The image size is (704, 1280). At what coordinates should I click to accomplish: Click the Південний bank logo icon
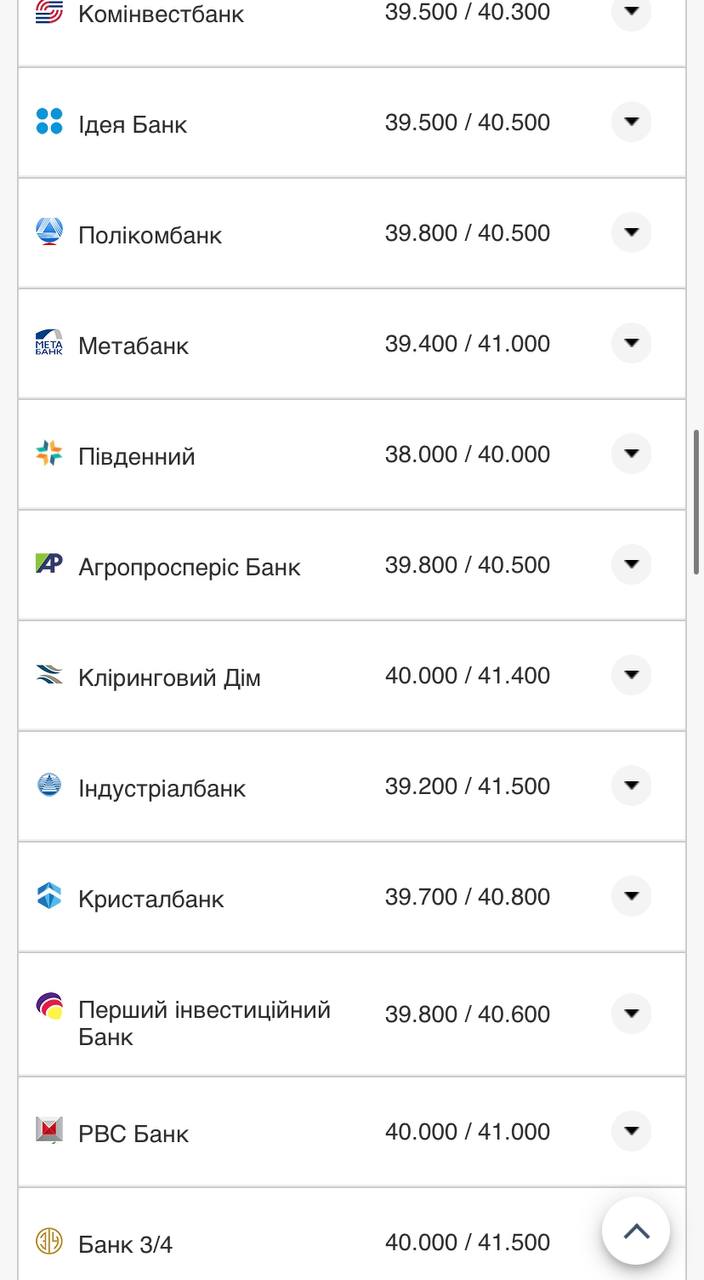tap(49, 454)
